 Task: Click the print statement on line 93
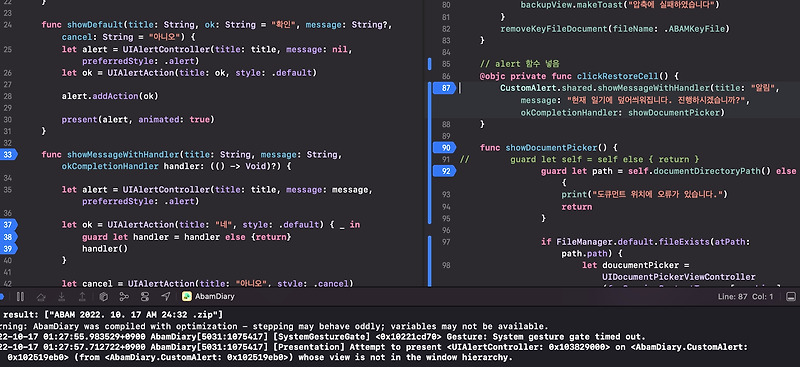coord(644,194)
